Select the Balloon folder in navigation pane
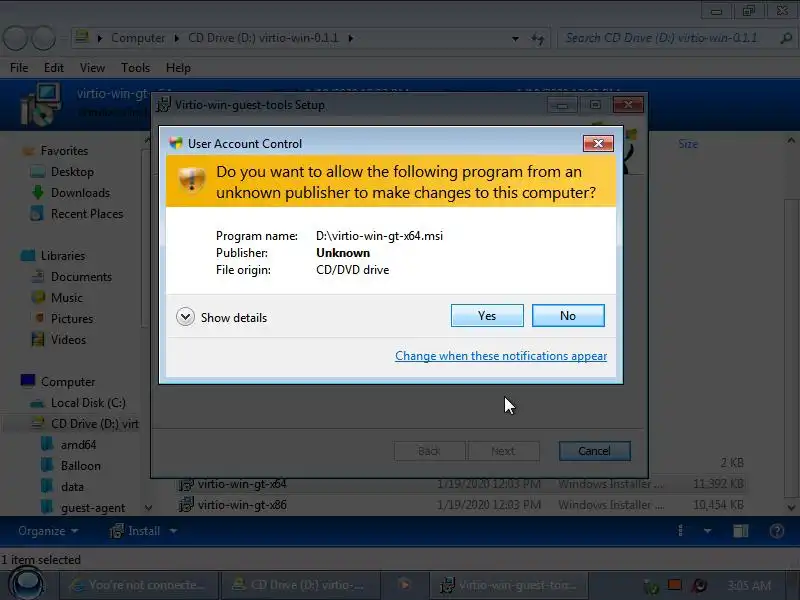Screen dimensions: 800x600 [x=81, y=466]
